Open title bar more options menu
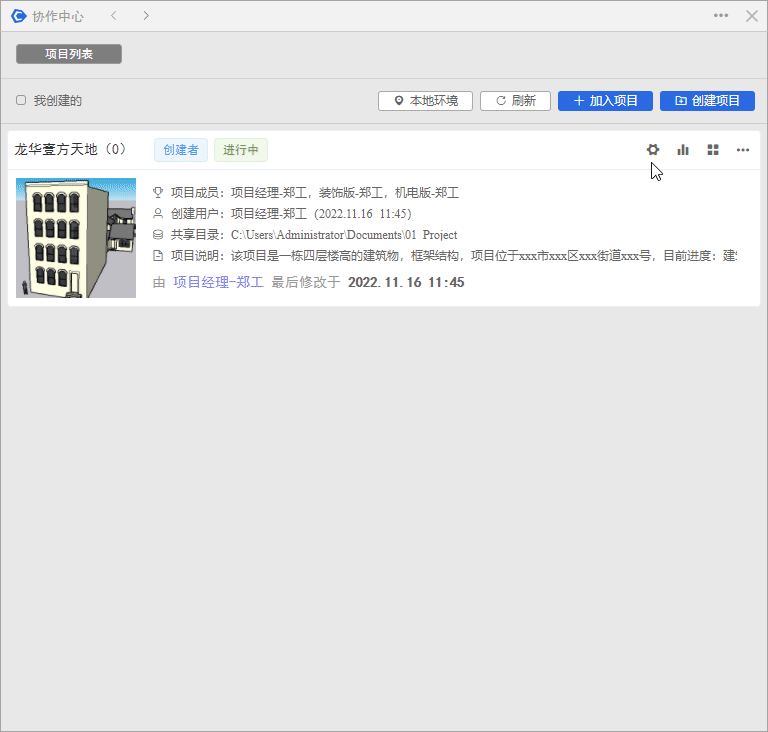Screen dimensions: 768x732 (721, 16)
